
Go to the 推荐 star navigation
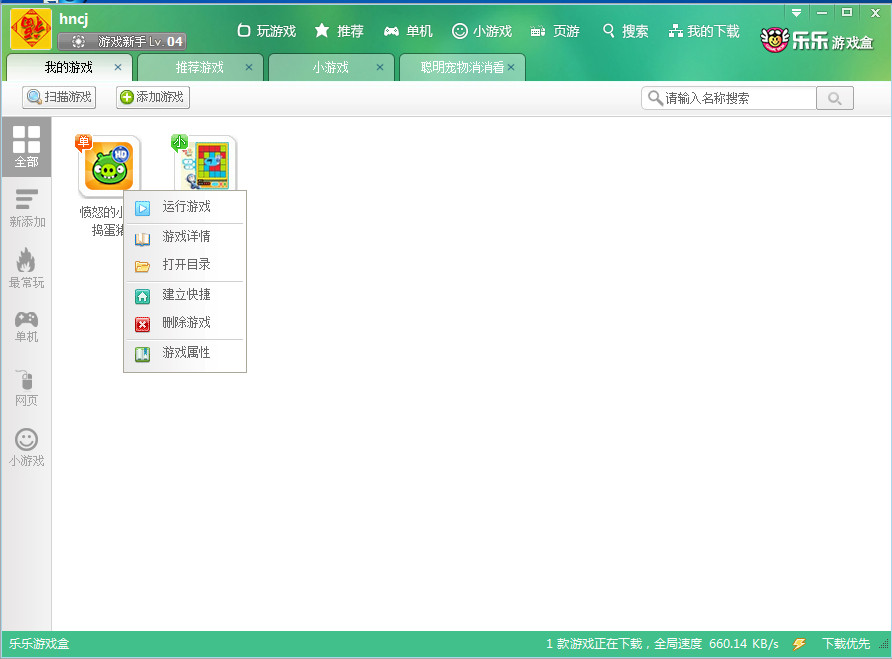pyautogui.click(x=339, y=31)
